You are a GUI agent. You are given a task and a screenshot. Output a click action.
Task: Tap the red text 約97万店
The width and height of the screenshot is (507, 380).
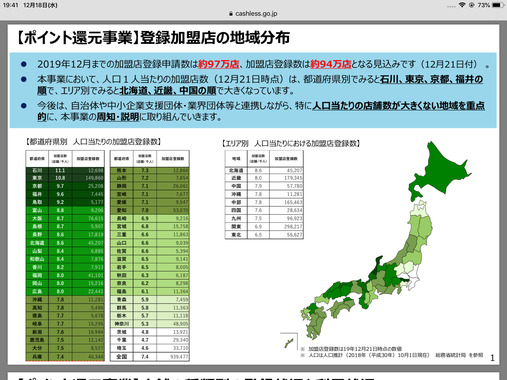[219, 64]
